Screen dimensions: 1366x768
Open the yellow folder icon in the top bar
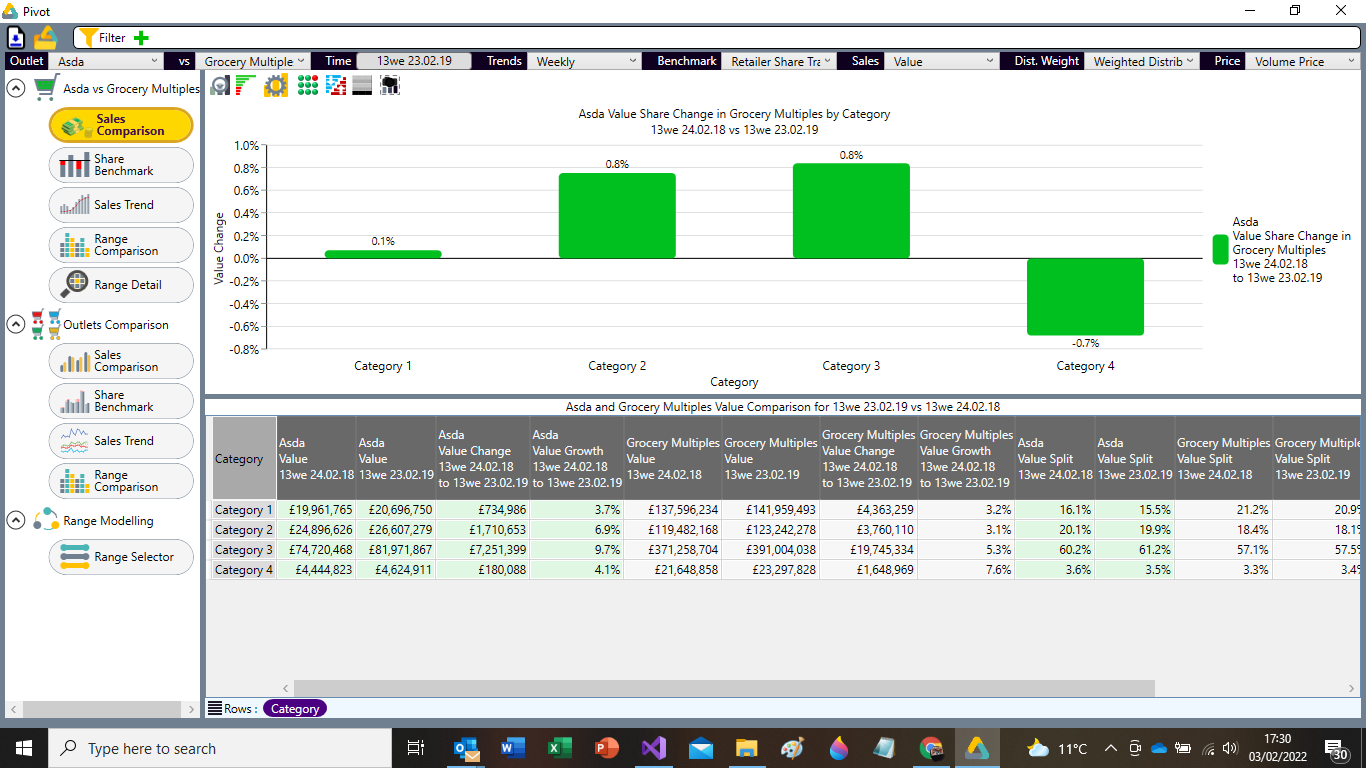pos(46,37)
